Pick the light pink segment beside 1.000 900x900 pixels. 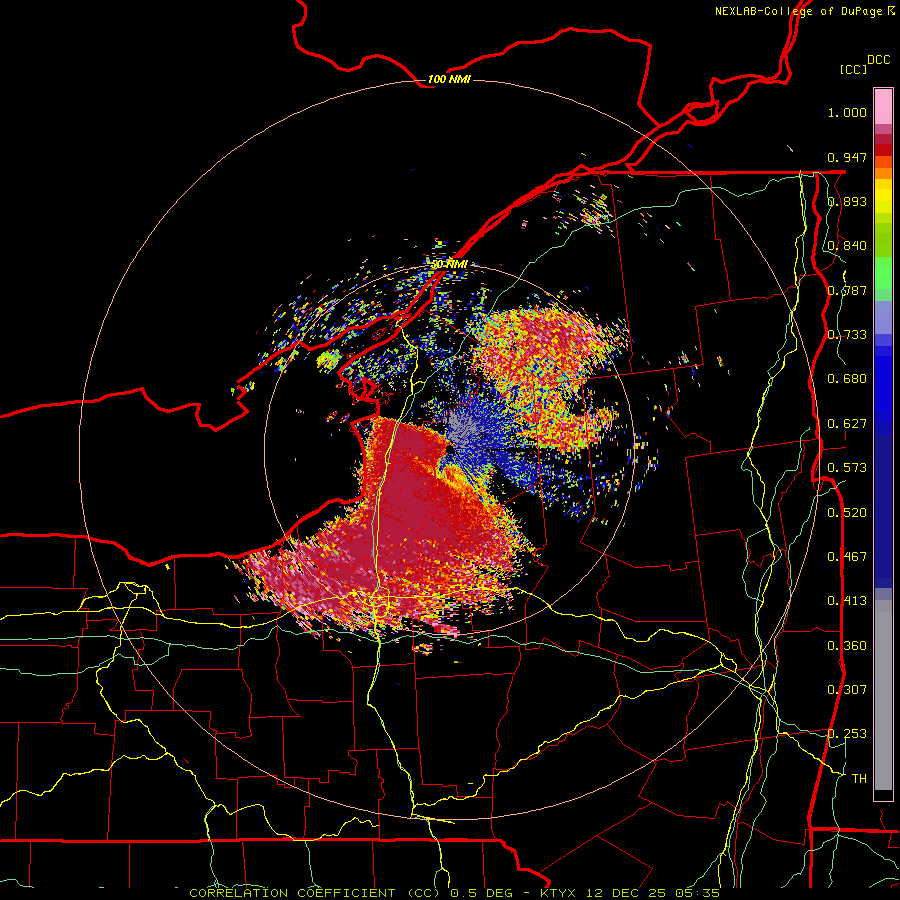pos(883,107)
